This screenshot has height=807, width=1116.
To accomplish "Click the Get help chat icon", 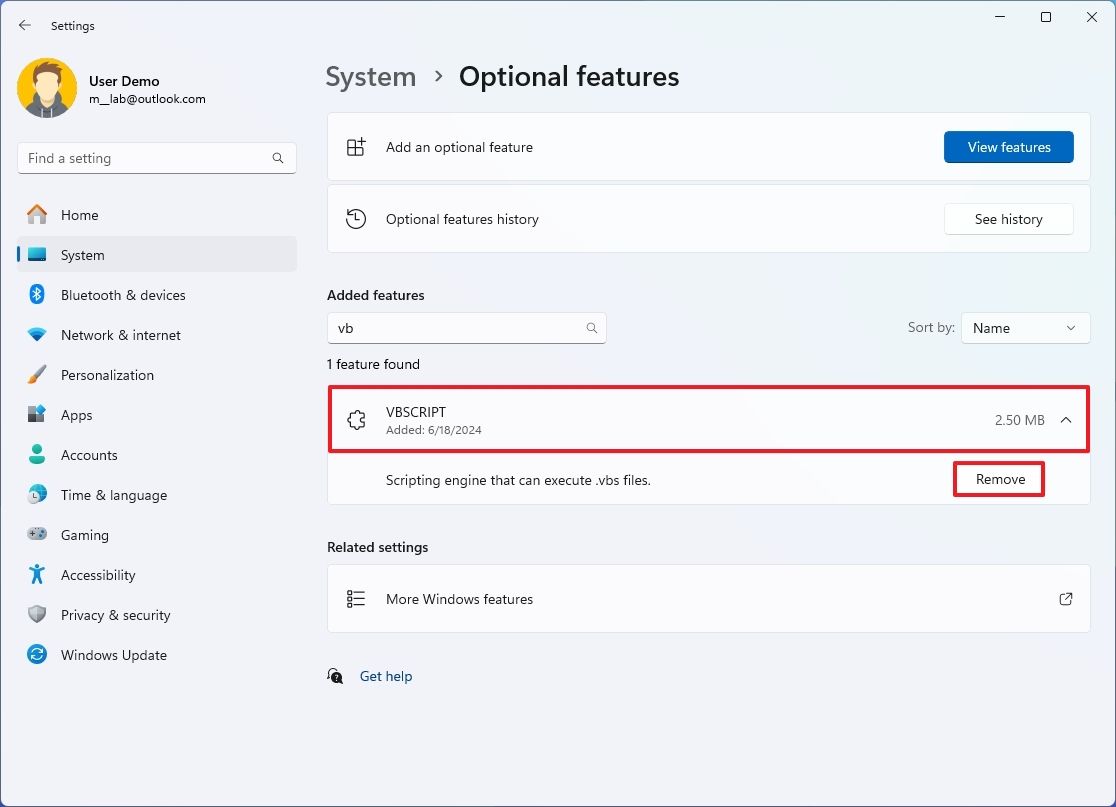I will point(335,676).
